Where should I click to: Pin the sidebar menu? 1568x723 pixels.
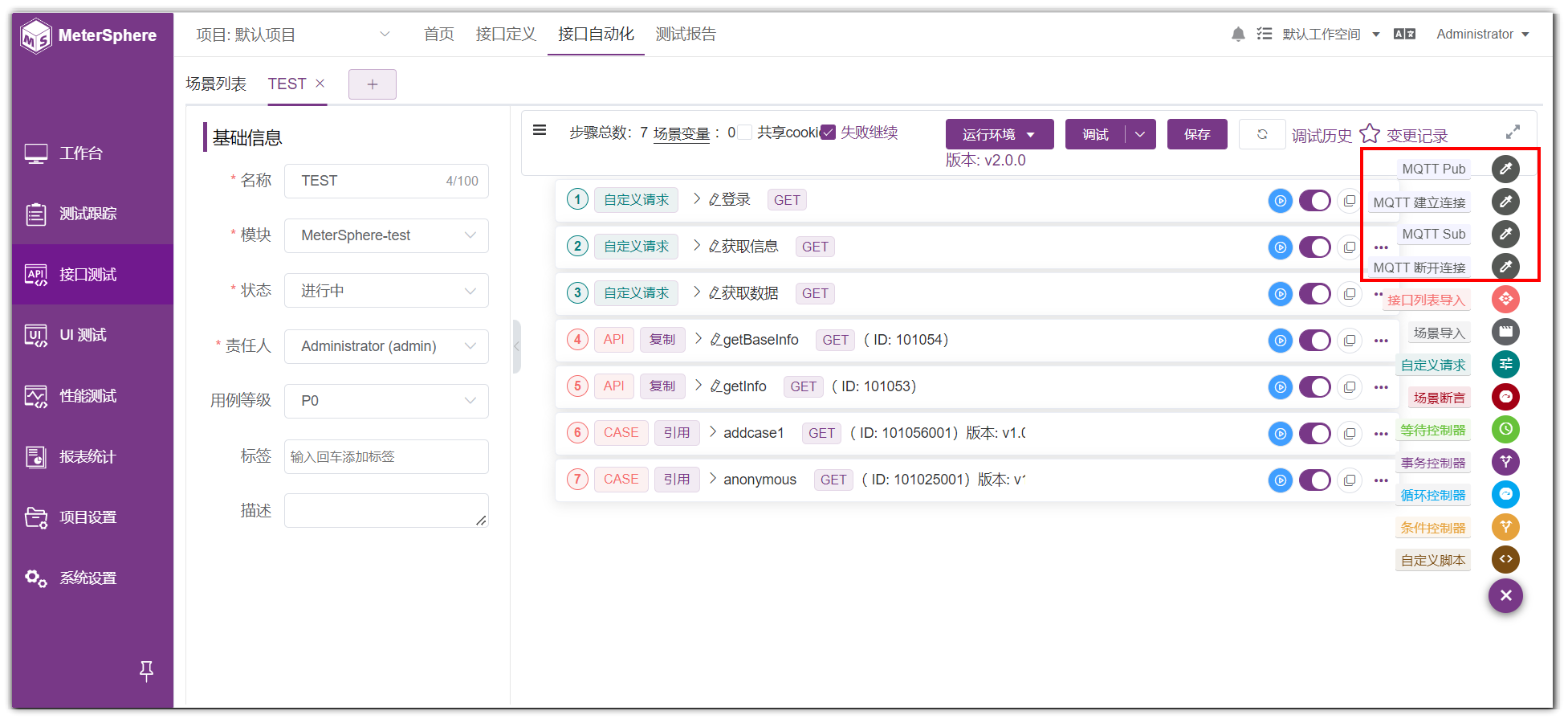(x=146, y=671)
